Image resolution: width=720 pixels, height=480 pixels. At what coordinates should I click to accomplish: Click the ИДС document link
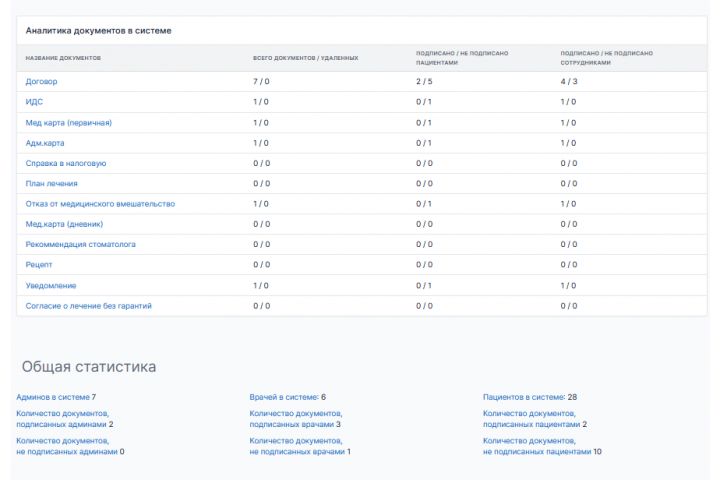click(34, 102)
